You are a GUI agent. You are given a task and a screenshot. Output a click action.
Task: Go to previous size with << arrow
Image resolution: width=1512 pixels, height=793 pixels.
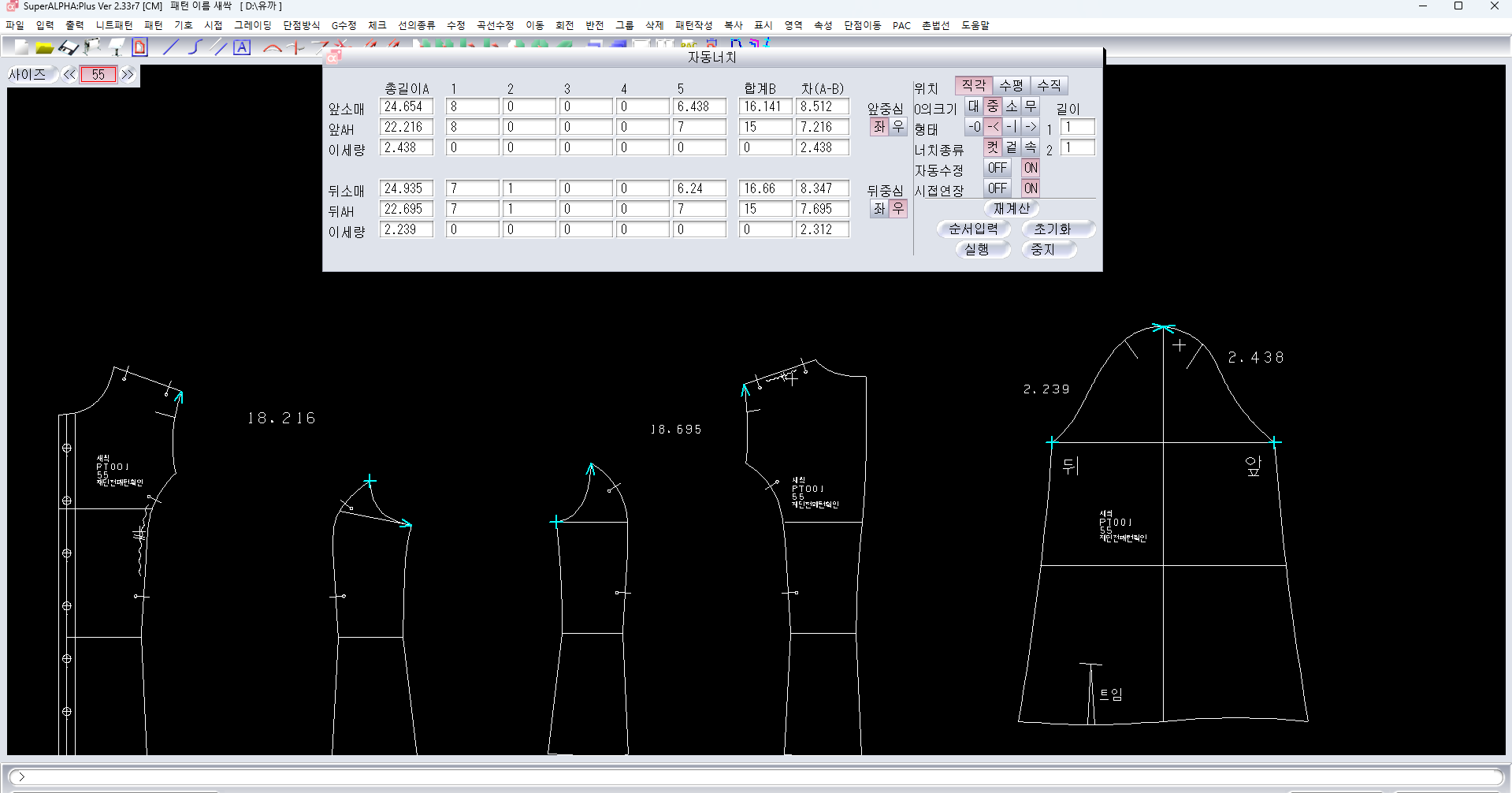(x=69, y=75)
